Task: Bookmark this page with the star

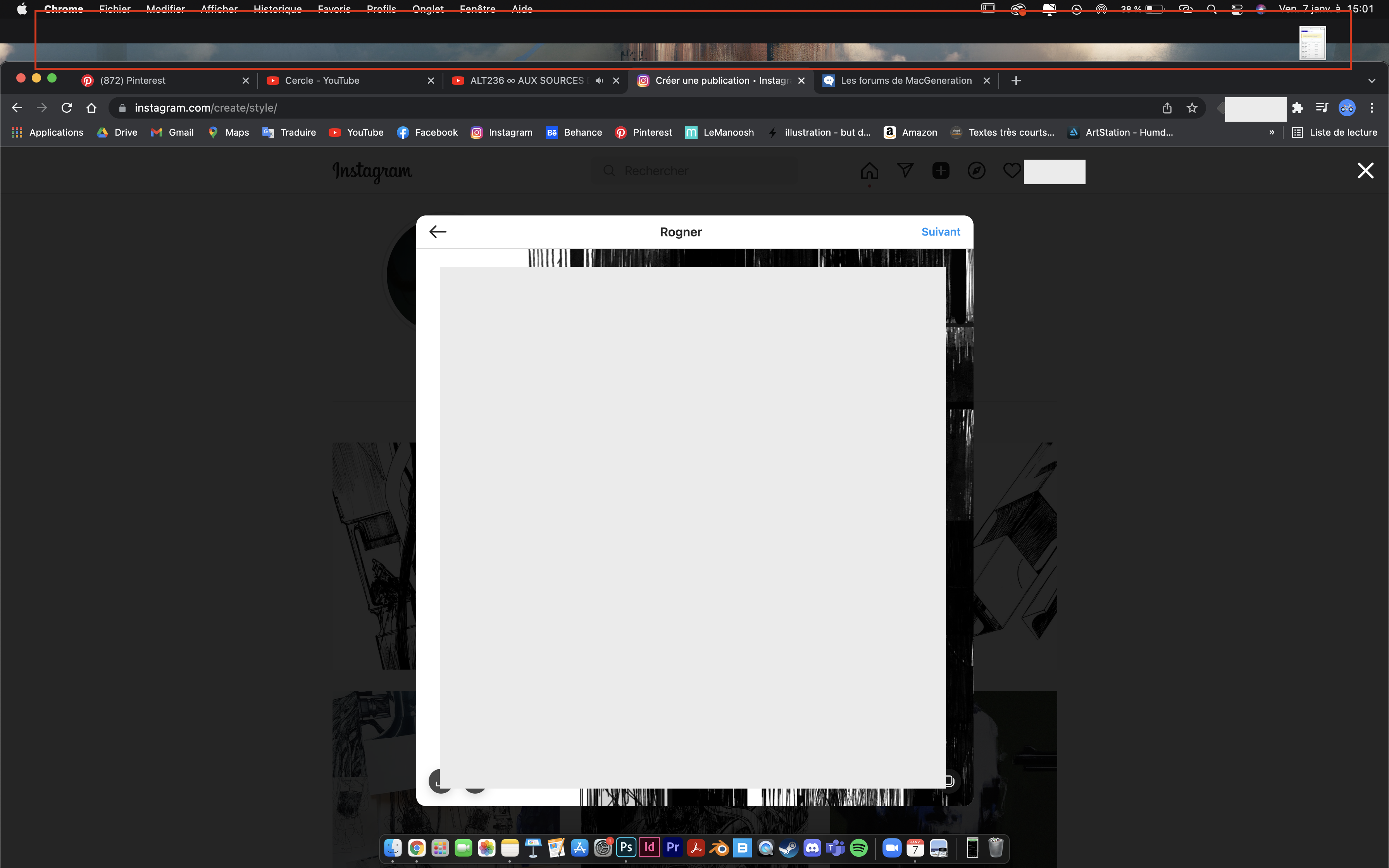Action: pyautogui.click(x=1192, y=107)
